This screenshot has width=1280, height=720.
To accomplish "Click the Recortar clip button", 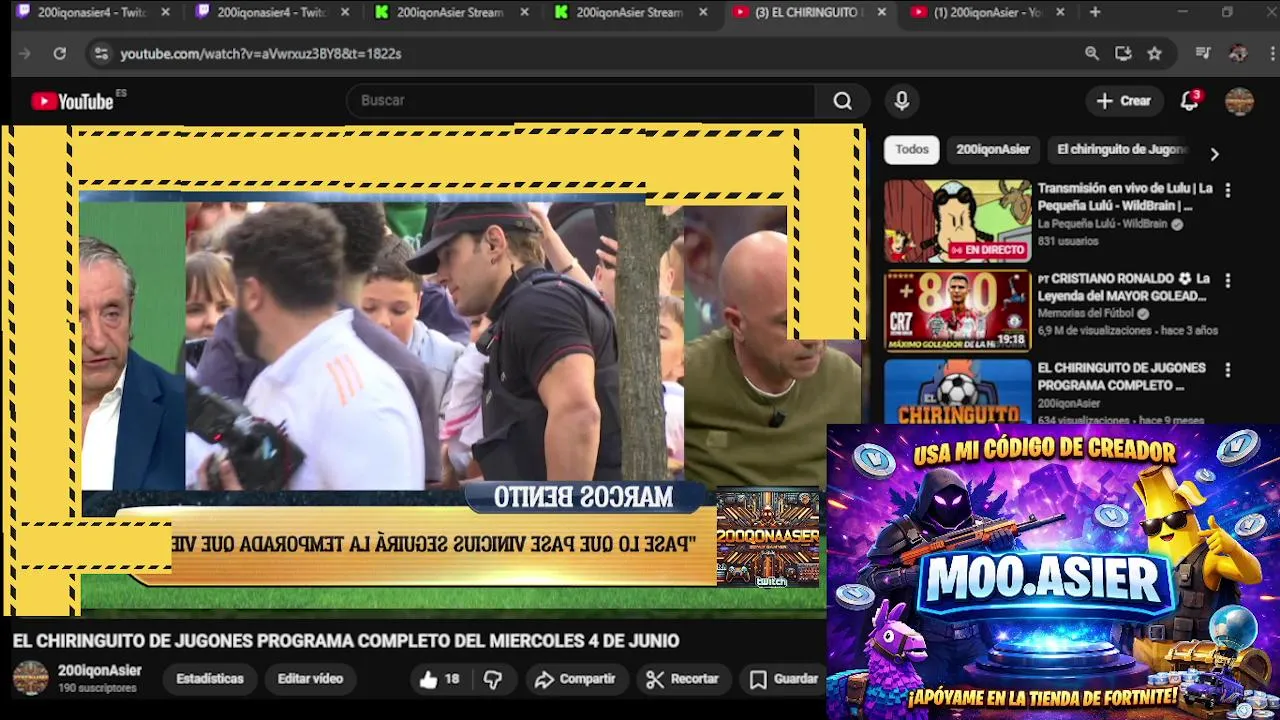I will click(x=683, y=679).
